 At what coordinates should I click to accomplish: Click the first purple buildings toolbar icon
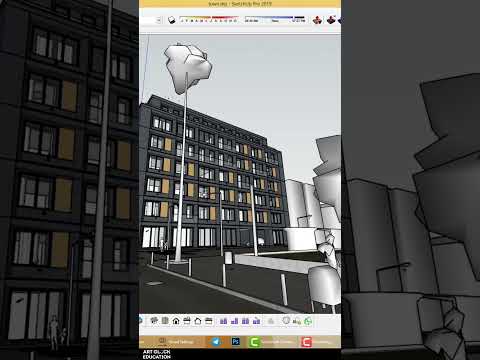[223, 321]
